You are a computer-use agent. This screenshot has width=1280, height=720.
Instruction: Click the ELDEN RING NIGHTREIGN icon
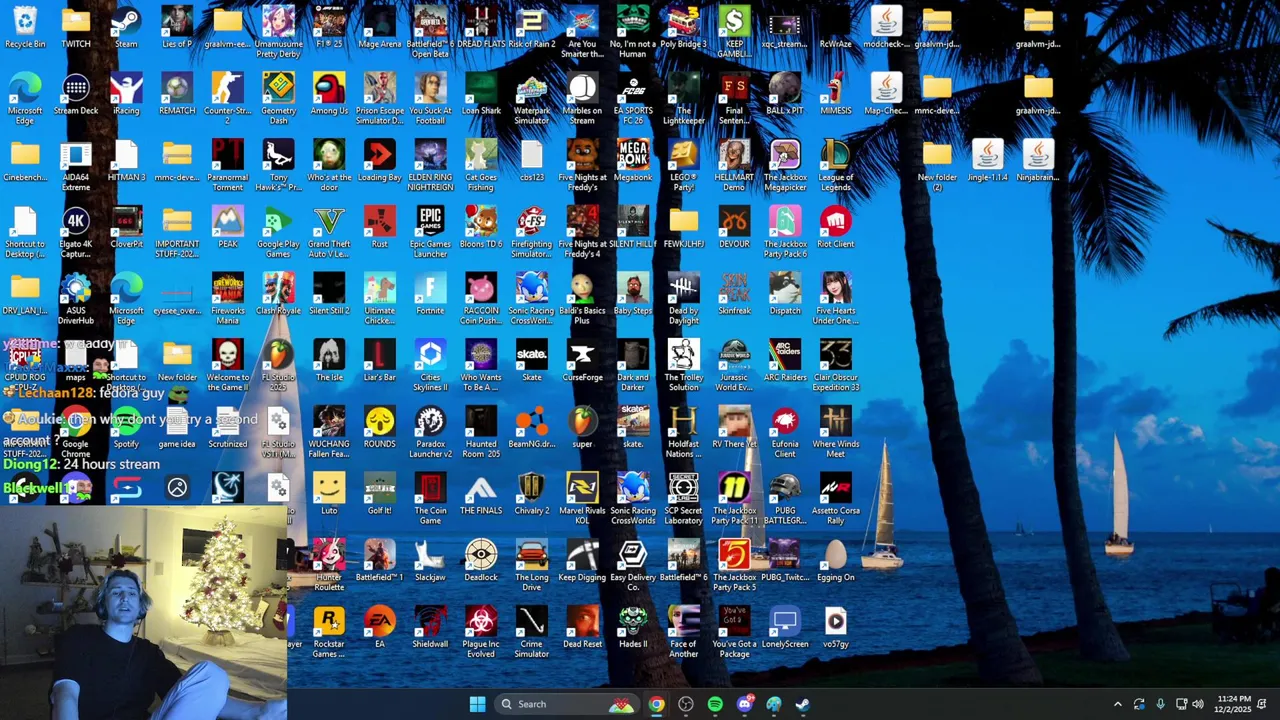click(430, 166)
